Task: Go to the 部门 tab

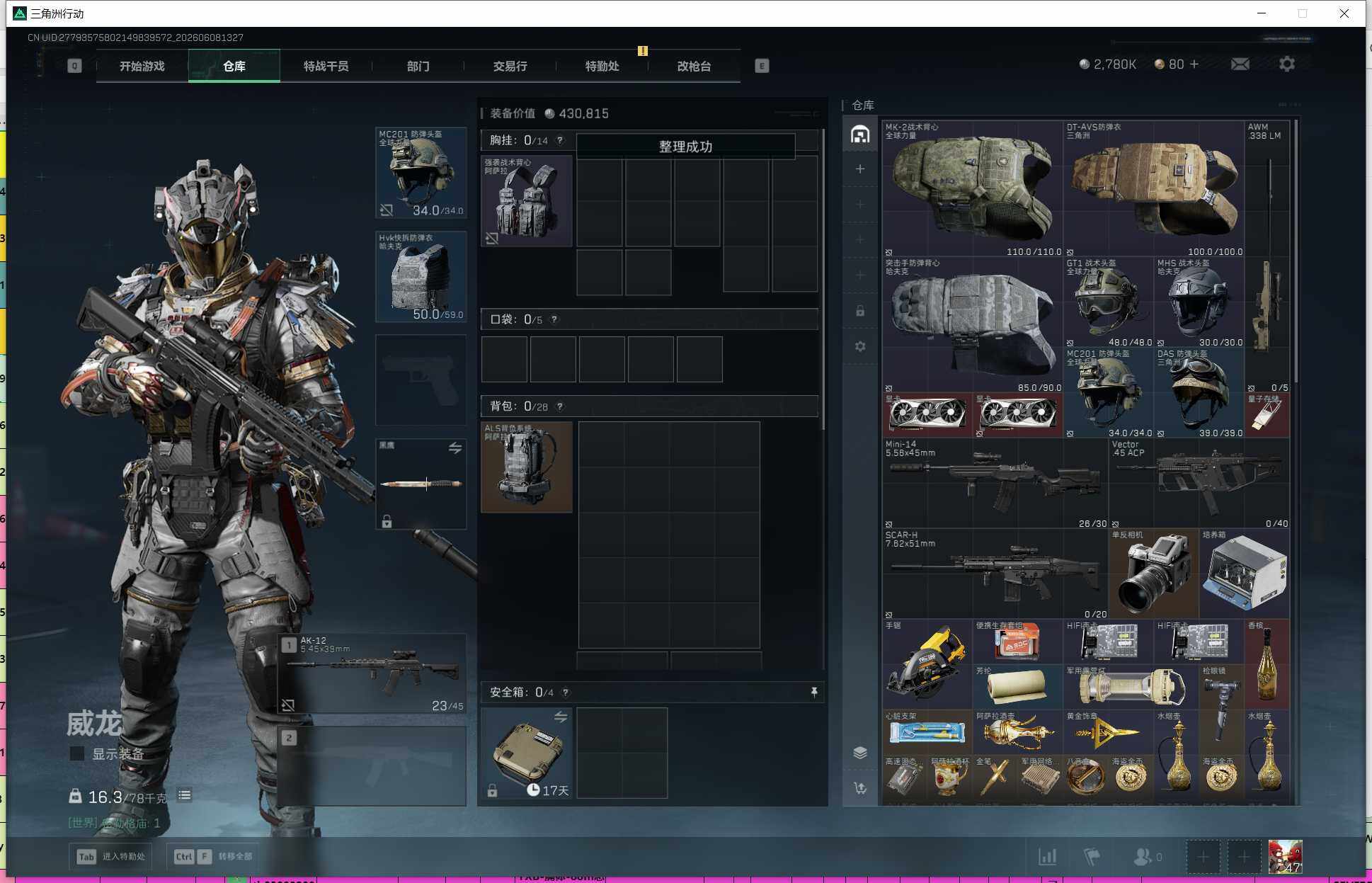Action: click(x=418, y=66)
